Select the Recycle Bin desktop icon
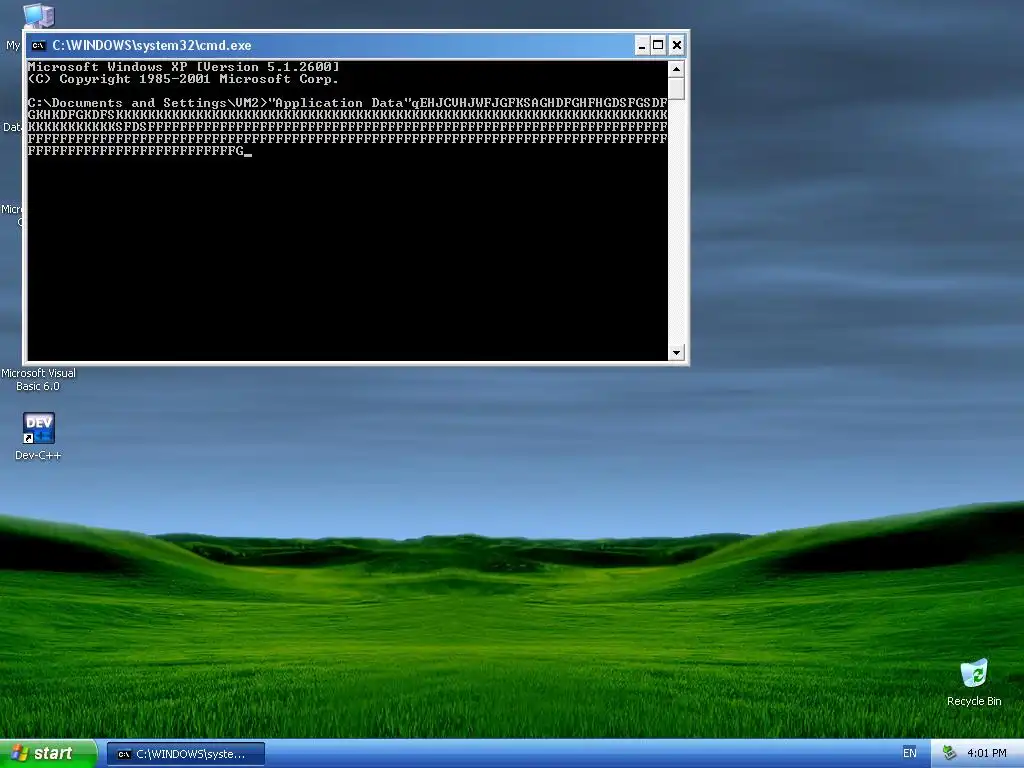Image resolution: width=1024 pixels, height=768 pixels. click(x=974, y=673)
